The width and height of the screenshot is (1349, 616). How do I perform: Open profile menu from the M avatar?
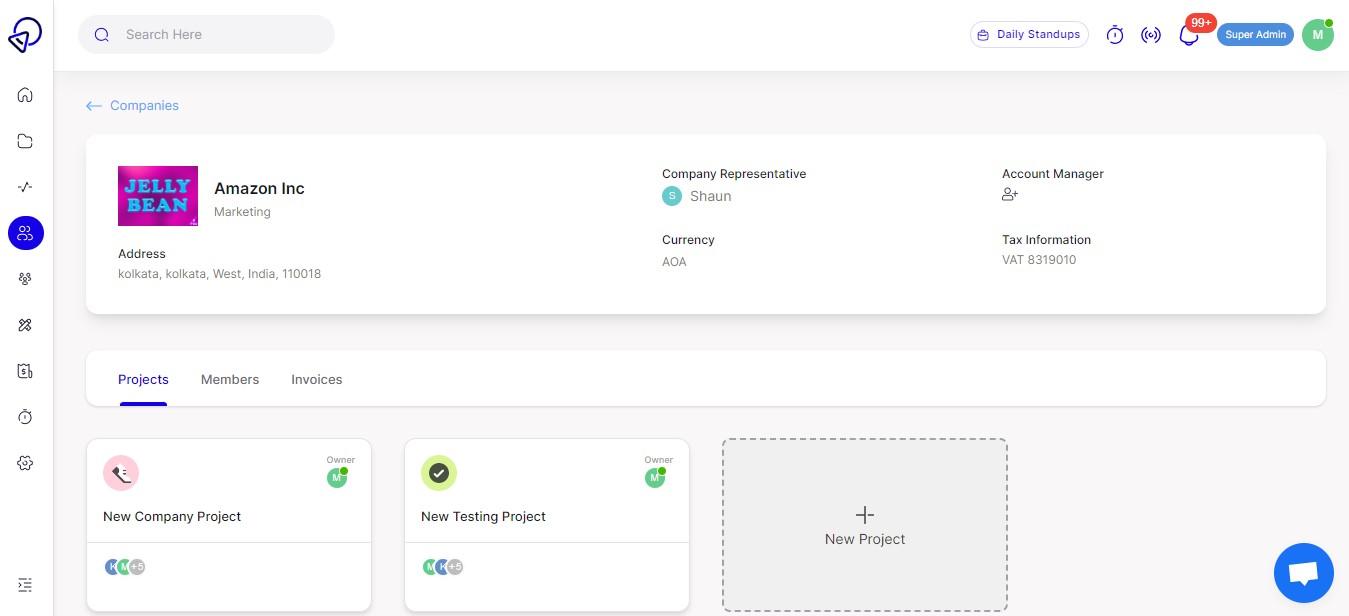(x=1317, y=34)
